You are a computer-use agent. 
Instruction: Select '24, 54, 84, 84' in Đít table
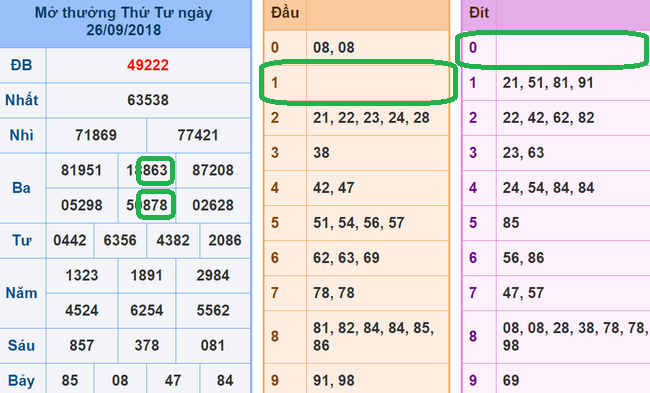point(548,188)
